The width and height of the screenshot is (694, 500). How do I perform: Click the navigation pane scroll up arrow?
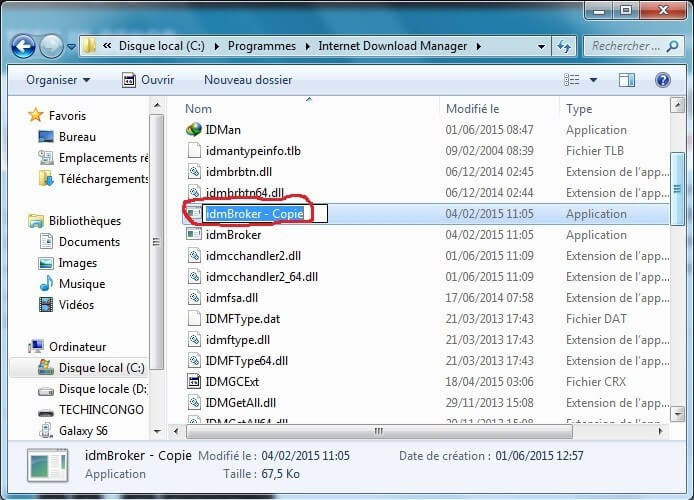coord(157,105)
